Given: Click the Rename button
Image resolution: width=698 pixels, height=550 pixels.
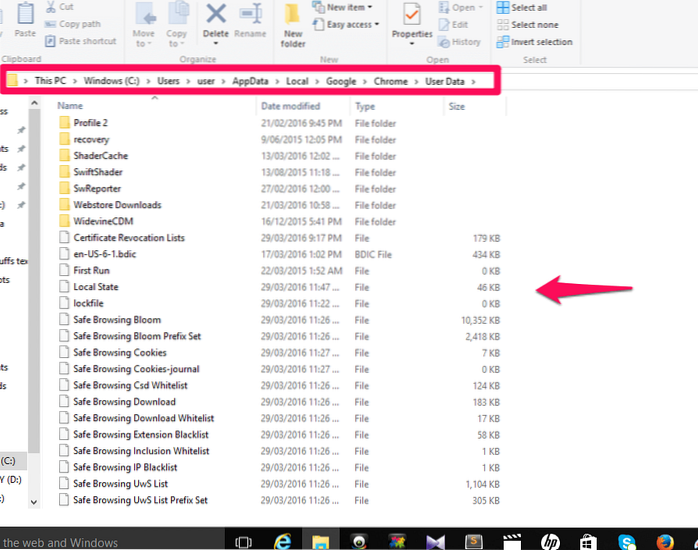Looking at the screenshot, I should pos(250,21).
